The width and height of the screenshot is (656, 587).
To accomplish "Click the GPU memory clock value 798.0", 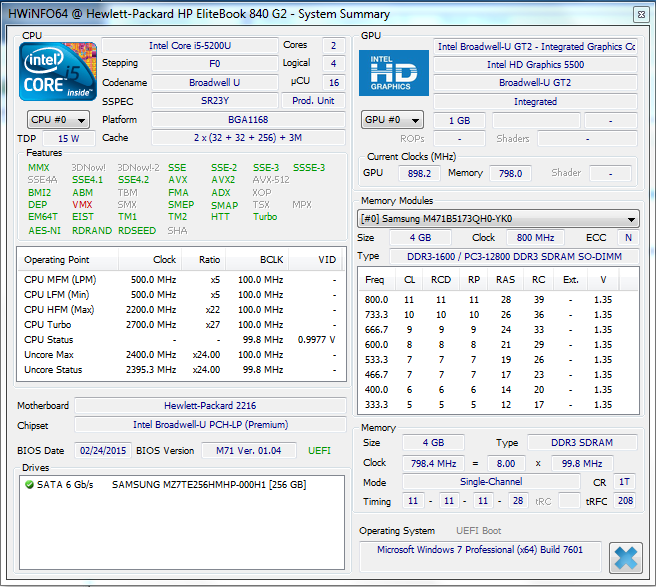I will point(510,173).
